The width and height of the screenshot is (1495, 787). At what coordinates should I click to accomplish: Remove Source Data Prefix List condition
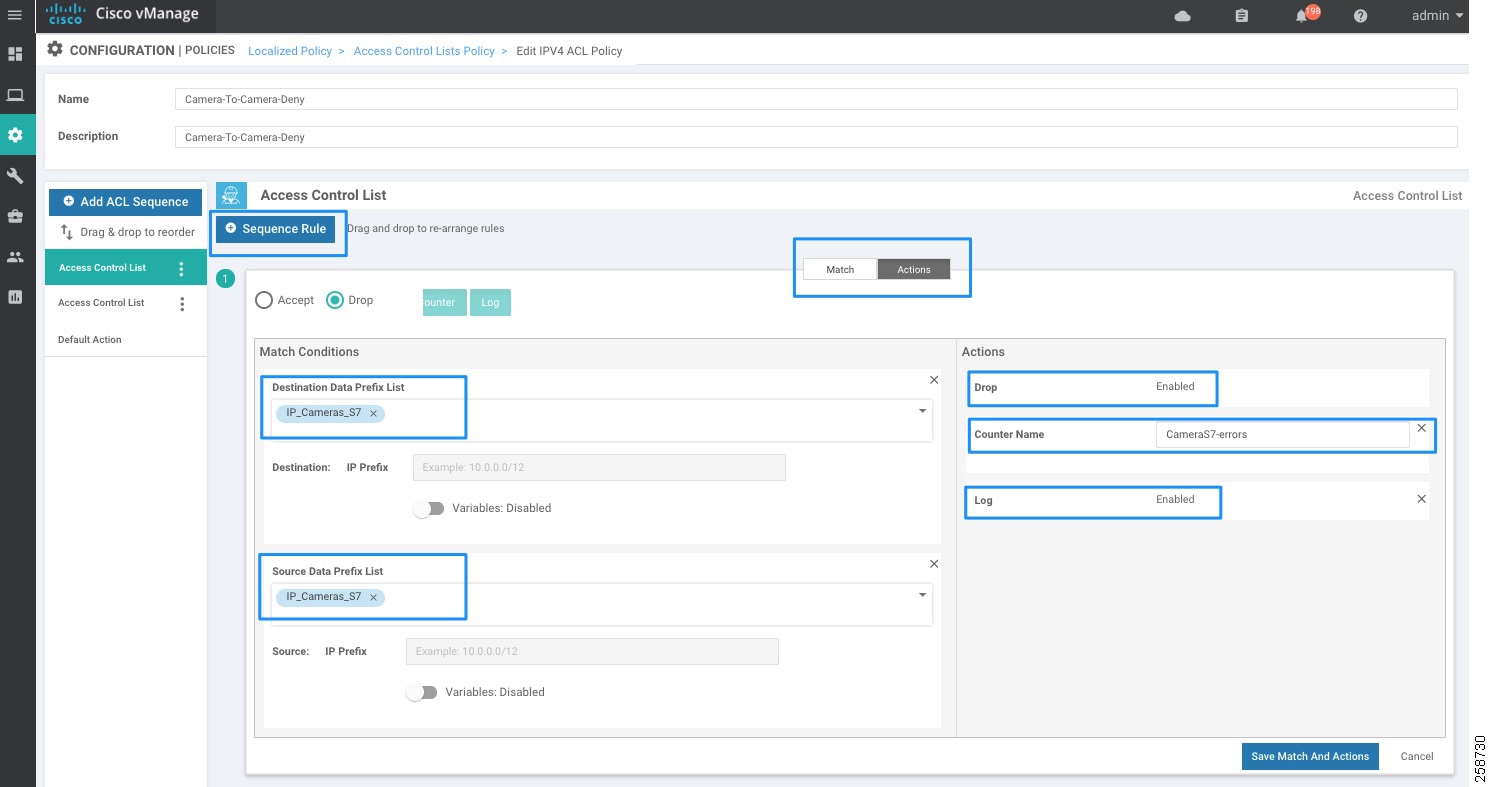pyautogui.click(x=934, y=564)
